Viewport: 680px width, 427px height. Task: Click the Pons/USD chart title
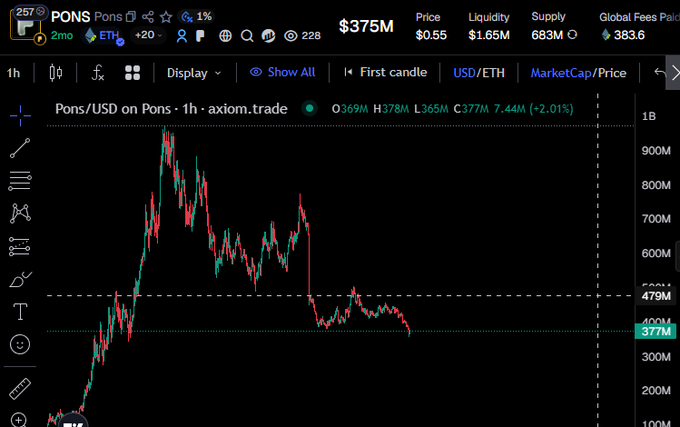[171, 108]
